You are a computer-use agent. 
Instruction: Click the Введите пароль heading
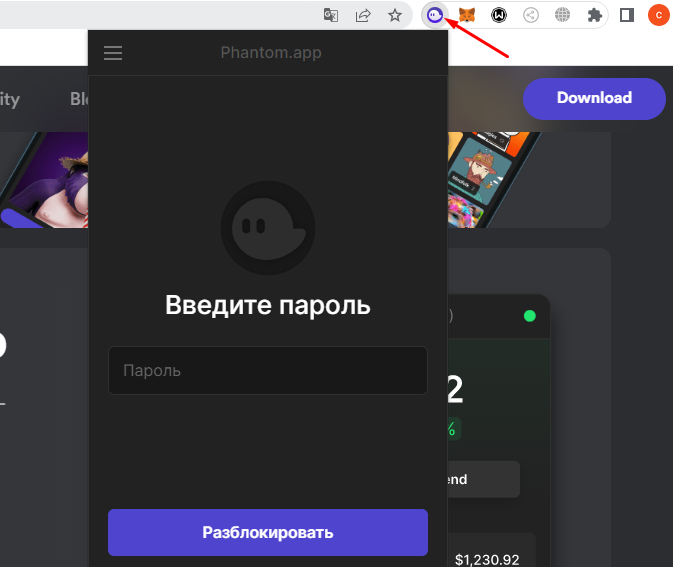pos(268,305)
